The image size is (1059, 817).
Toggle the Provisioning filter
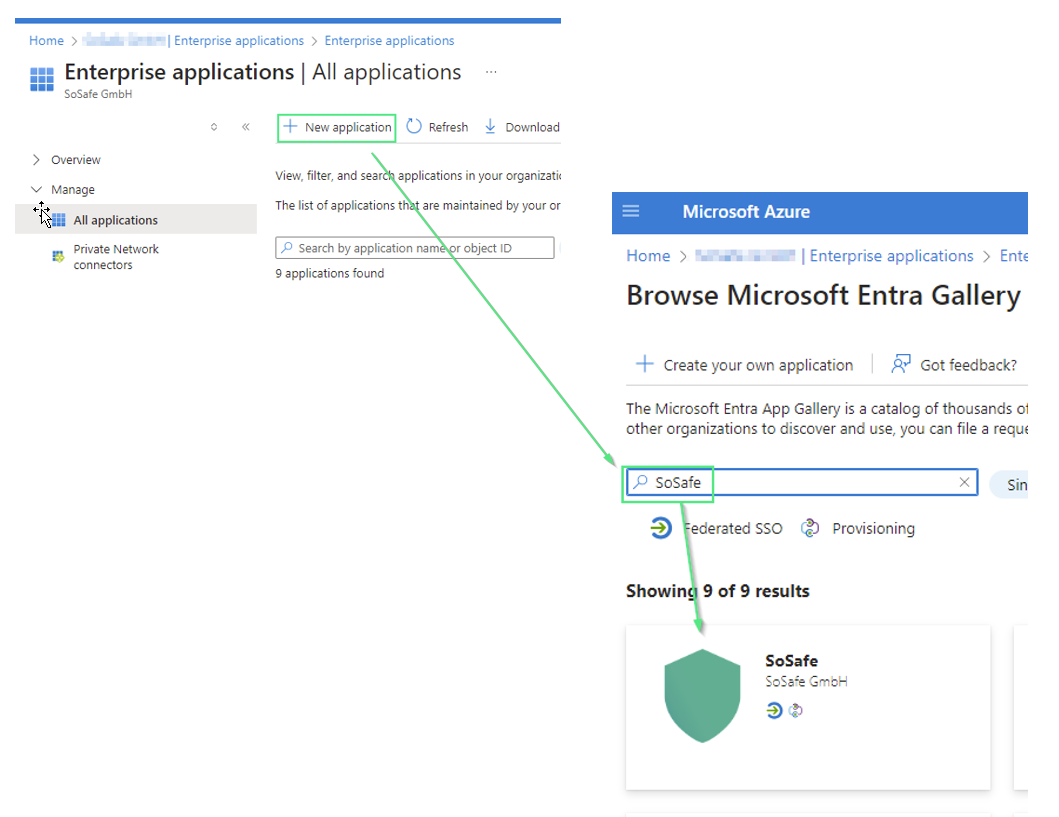(810, 528)
